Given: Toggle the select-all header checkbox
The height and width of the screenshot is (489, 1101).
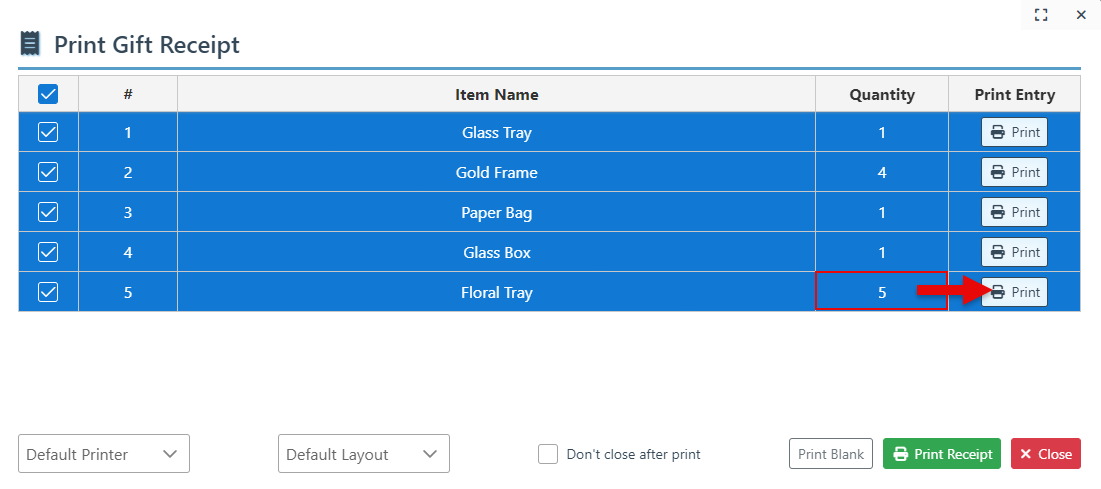Looking at the screenshot, I should tap(48, 94).
